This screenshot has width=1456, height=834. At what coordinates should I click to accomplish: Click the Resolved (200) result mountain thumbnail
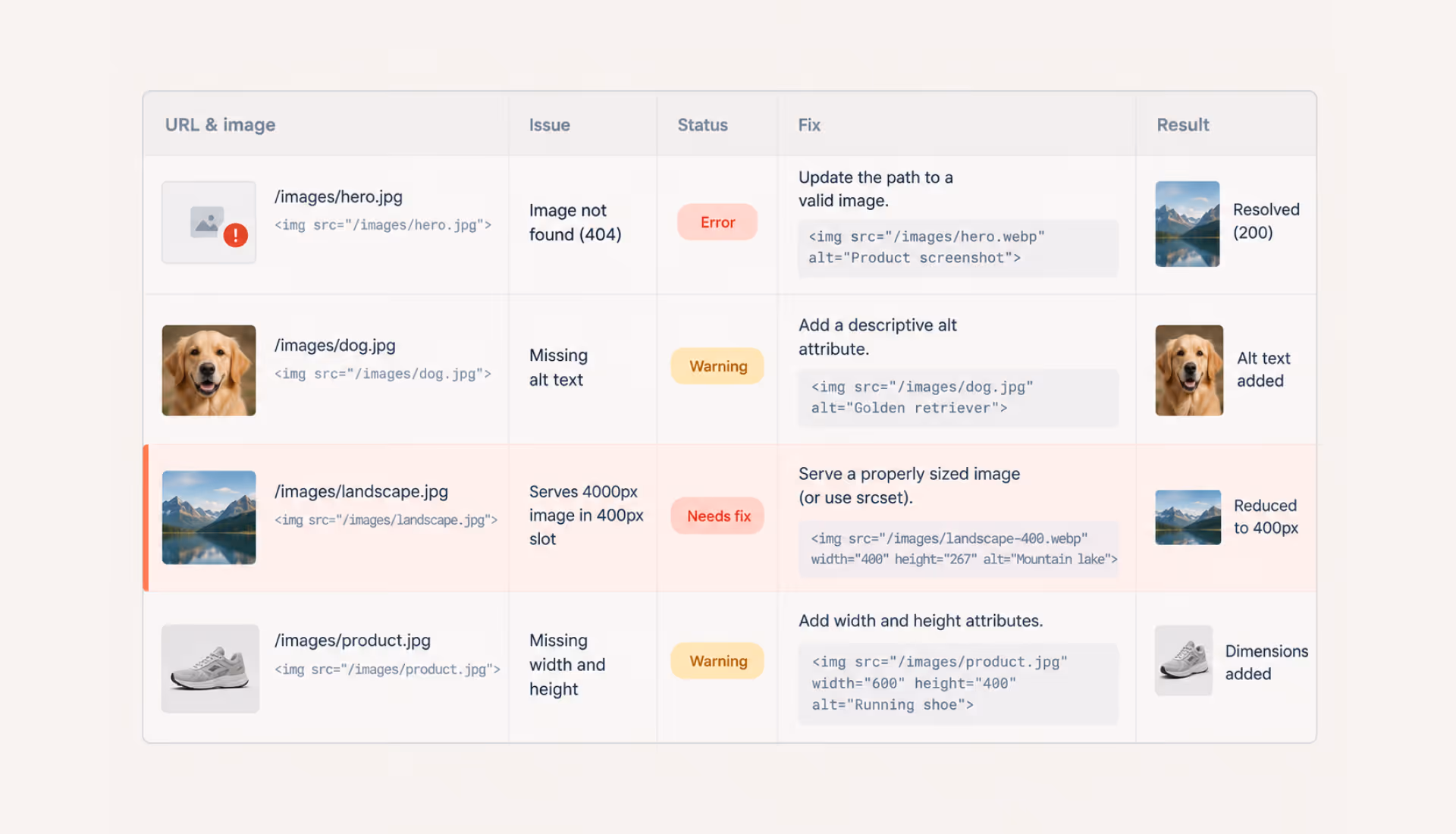pyautogui.click(x=1188, y=224)
